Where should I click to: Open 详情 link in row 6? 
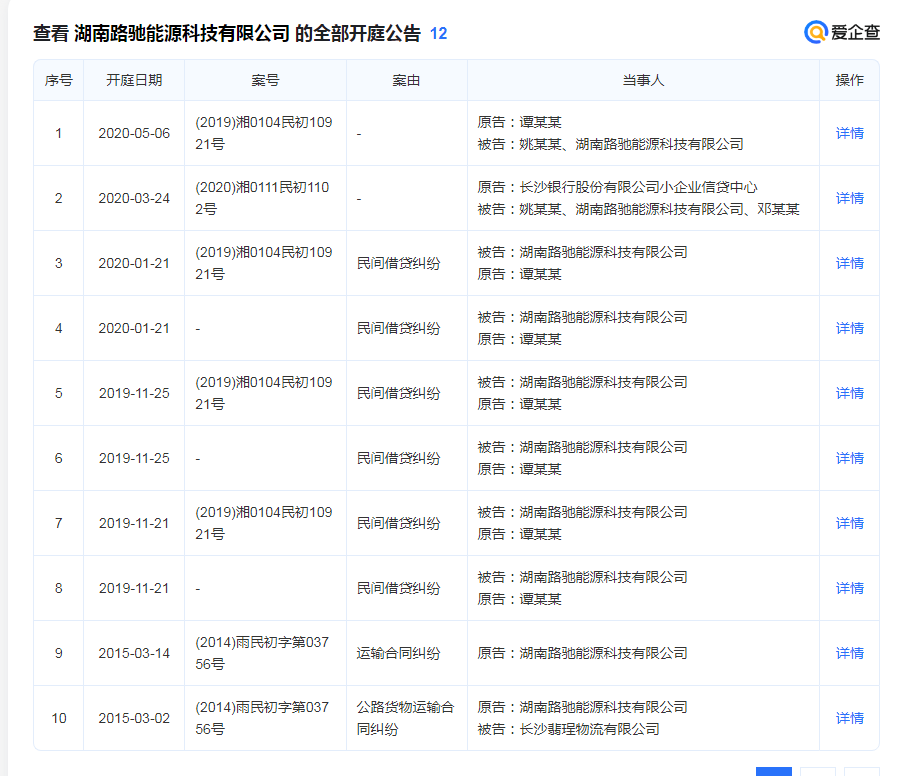pos(849,458)
